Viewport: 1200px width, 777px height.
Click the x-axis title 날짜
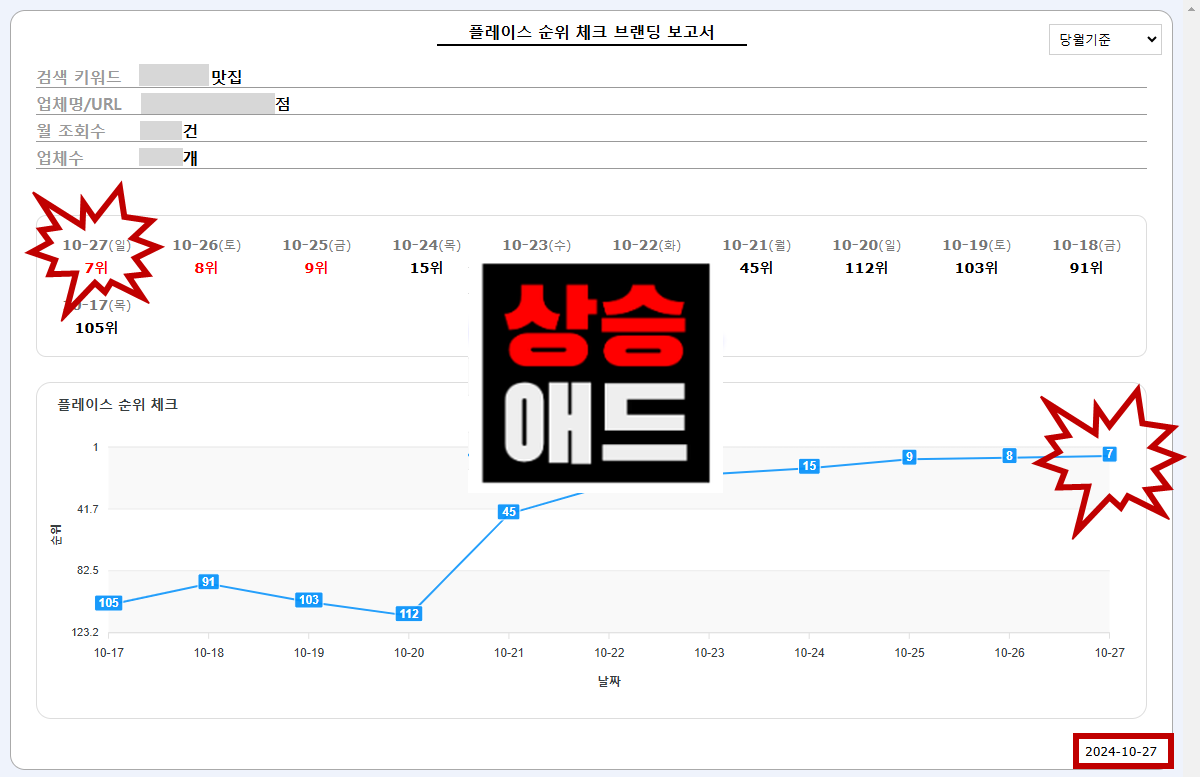pos(609,682)
